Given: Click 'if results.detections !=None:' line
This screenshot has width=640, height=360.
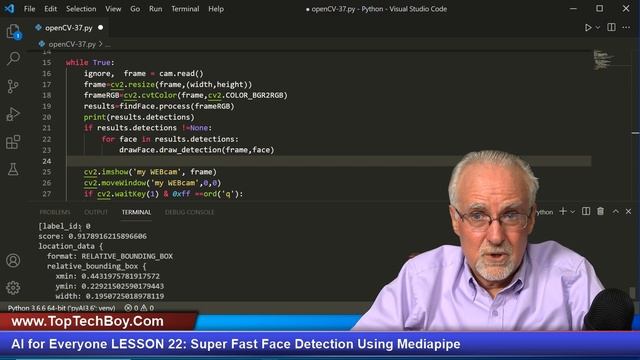Looking at the screenshot, I should (148, 128).
